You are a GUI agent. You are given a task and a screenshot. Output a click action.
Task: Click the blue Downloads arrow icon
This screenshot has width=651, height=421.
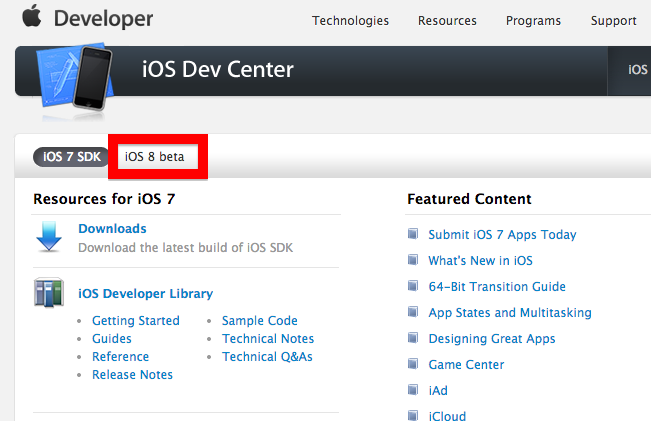[x=49, y=236]
